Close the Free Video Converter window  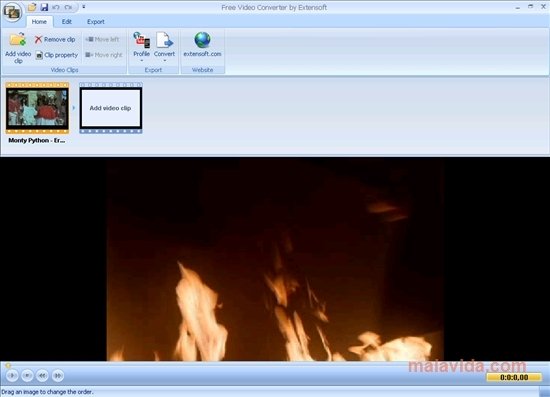543,7
